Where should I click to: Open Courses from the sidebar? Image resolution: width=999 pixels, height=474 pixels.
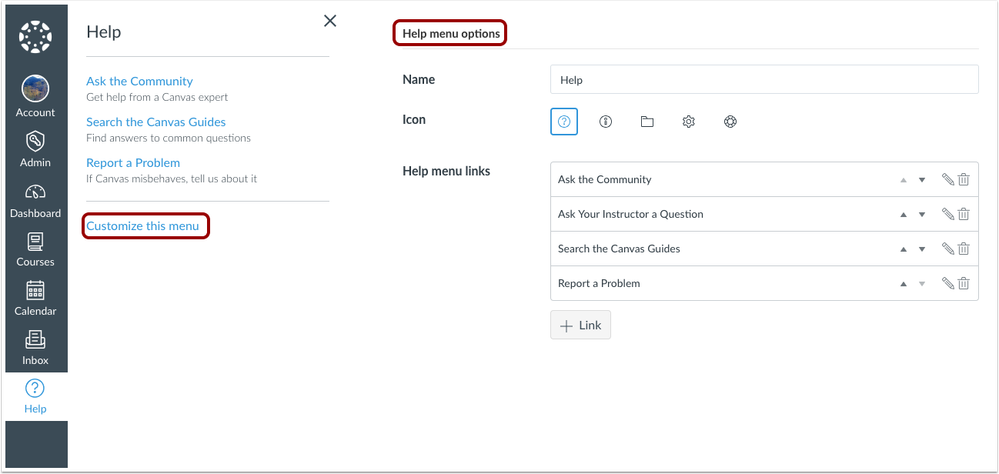click(x=35, y=249)
